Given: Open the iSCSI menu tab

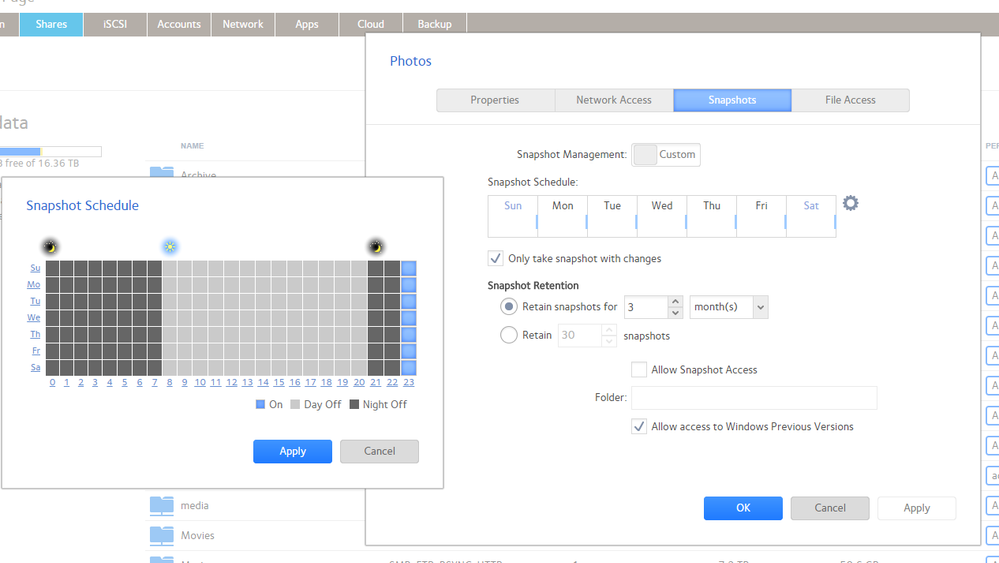Looking at the screenshot, I should pyautogui.click(x=115, y=24).
